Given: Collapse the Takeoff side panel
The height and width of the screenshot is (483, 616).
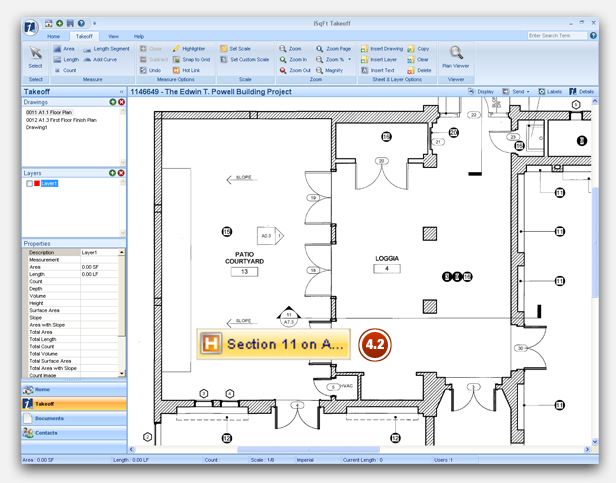Looking at the screenshot, I should [121, 92].
